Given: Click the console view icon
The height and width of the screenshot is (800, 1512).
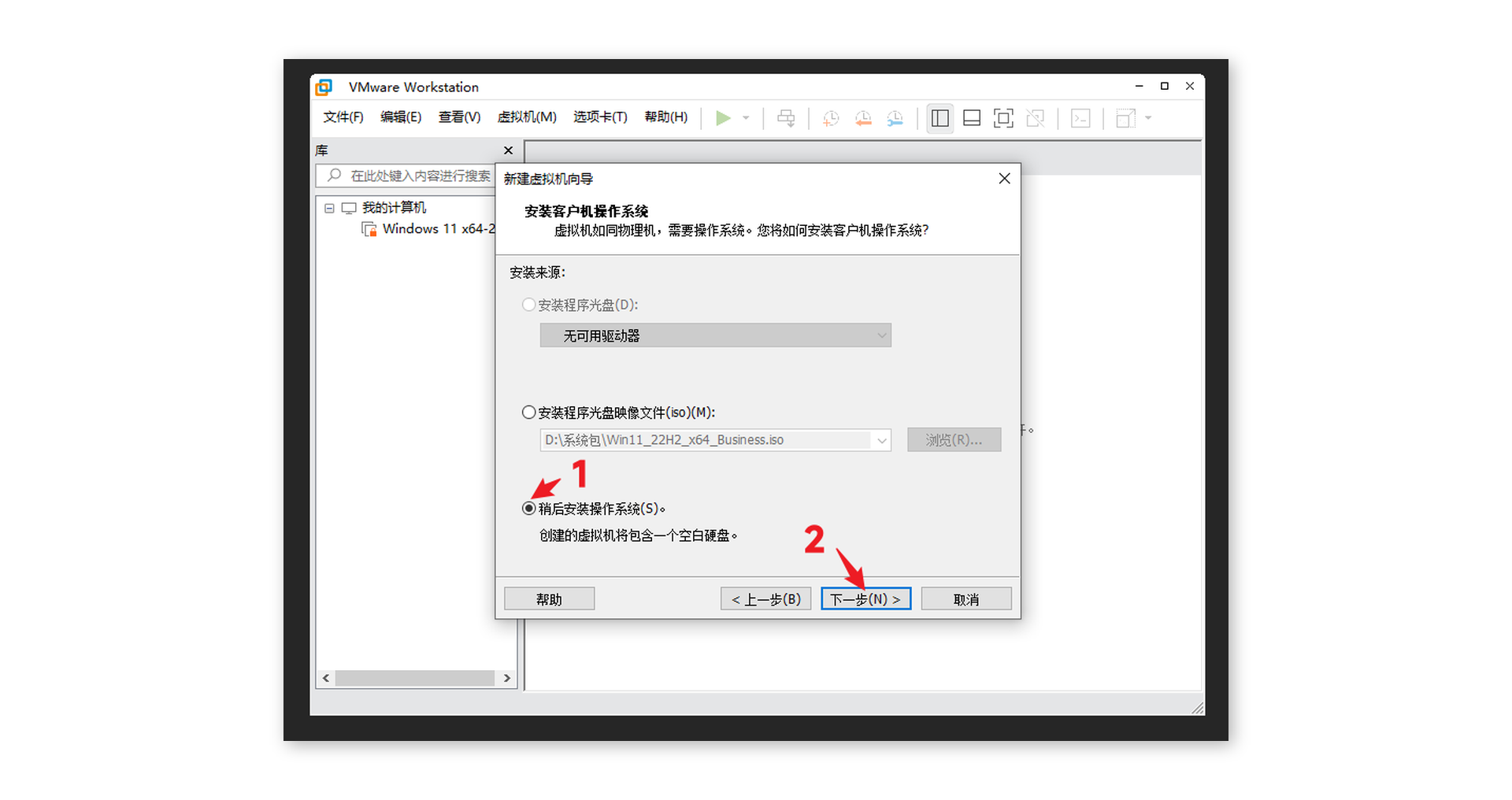Looking at the screenshot, I should pyautogui.click(x=1080, y=118).
